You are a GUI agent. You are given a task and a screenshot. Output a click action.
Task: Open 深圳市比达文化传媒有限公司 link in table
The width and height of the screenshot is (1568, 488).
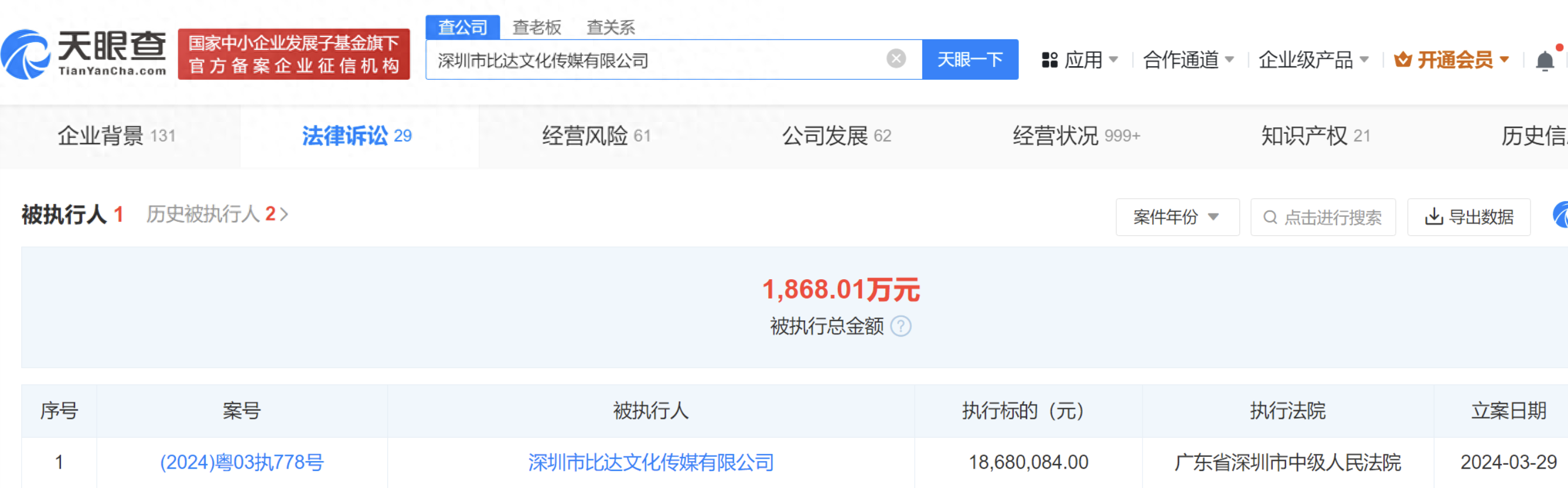[650, 462]
